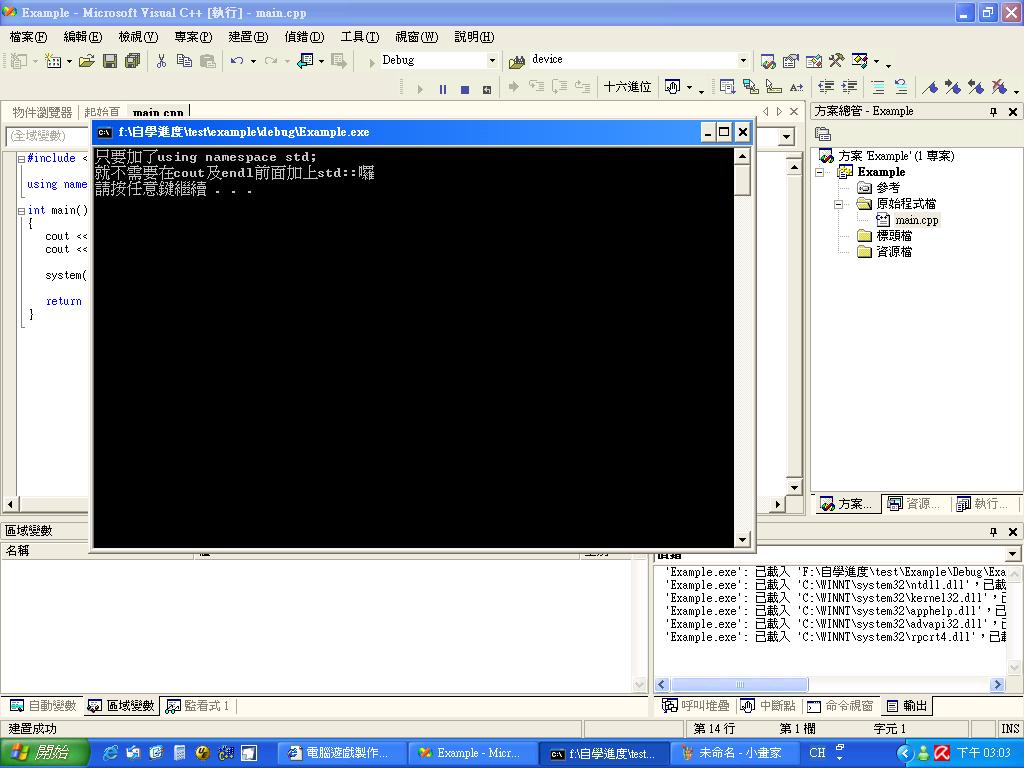The height and width of the screenshot is (768, 1024).
Task: Switch to the 中斷點 tab
Action: 768,706
